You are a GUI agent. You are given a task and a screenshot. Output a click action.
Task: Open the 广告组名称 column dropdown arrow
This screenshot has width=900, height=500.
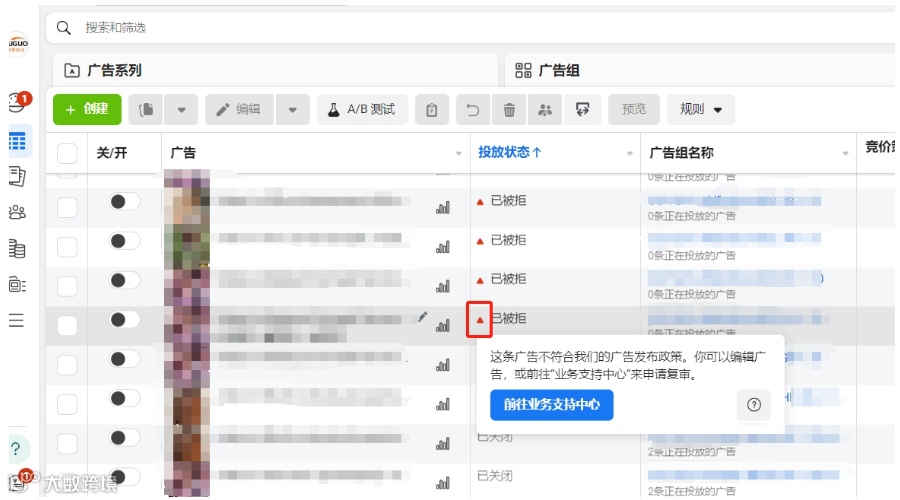845,153
